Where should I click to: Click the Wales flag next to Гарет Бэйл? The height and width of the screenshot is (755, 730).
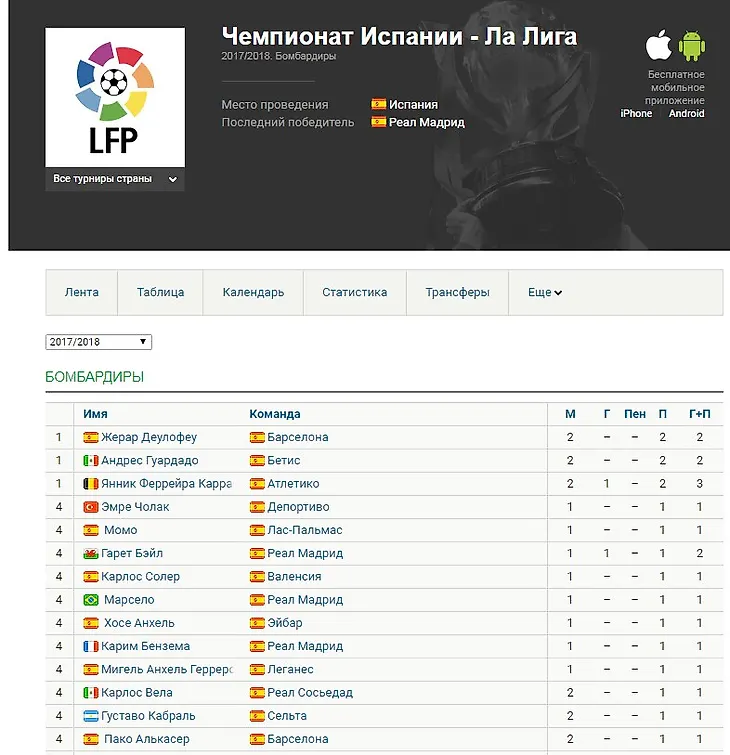91,553
